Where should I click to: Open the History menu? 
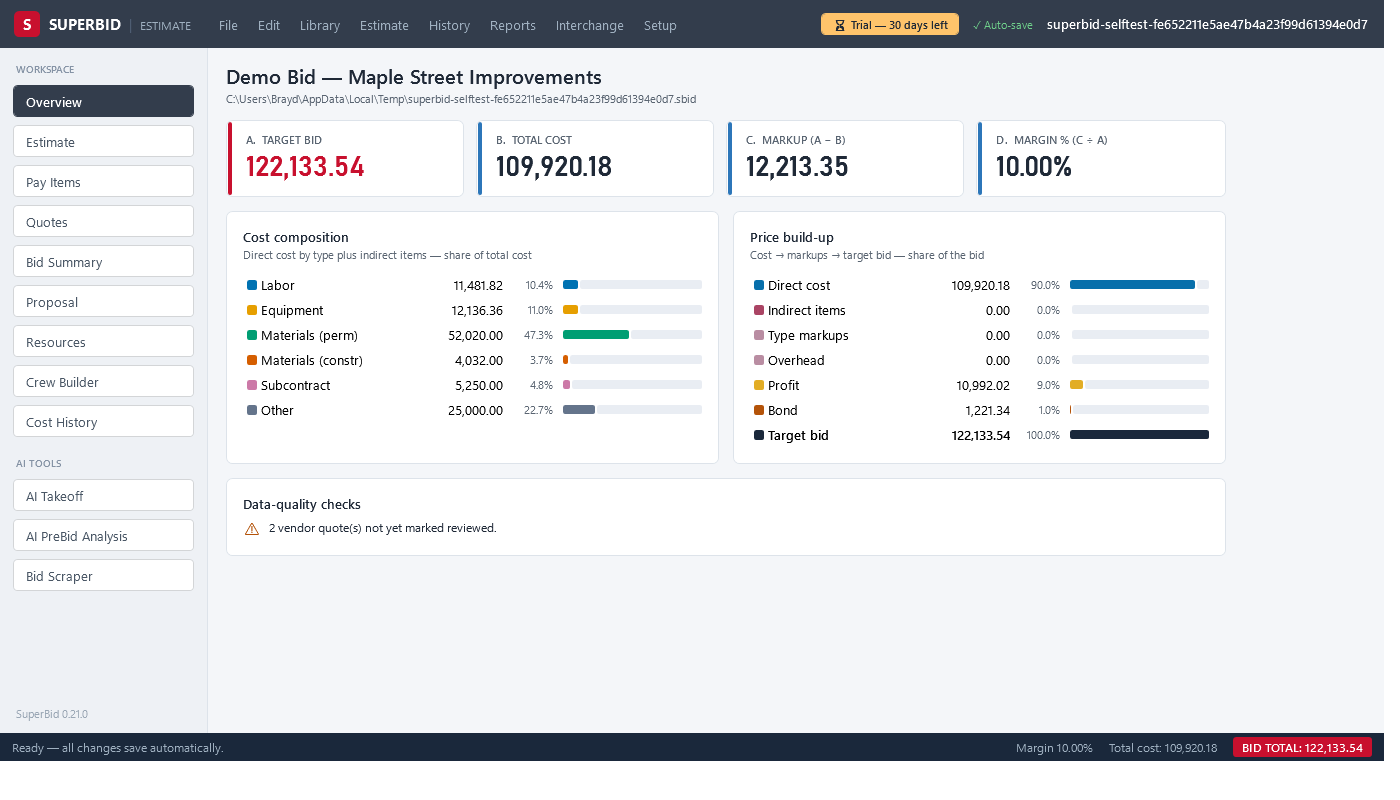(x=449, y=25)
